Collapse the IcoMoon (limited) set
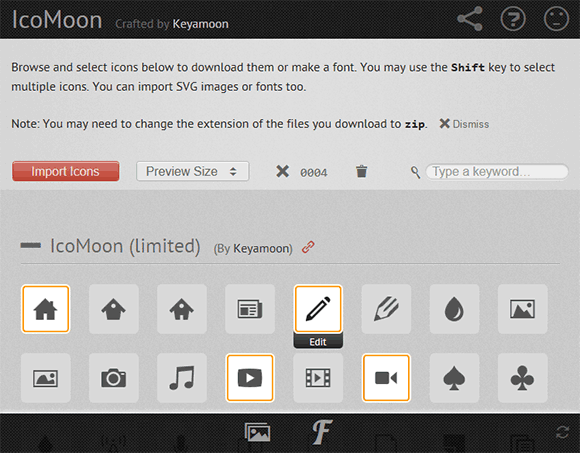The width and height of the screenshot is (580, 453). pos(31,245)
